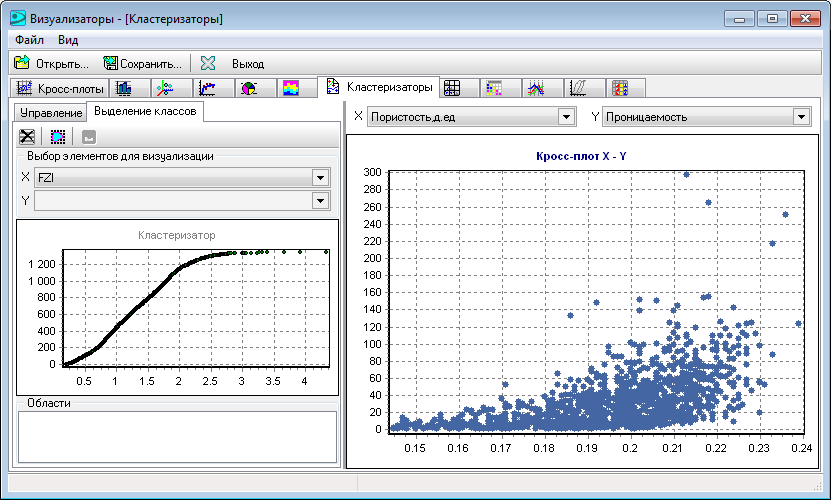
Task: Click the 1 200 axis label on cluster chart
Action: pyautogui.click(x=42, y=264)
